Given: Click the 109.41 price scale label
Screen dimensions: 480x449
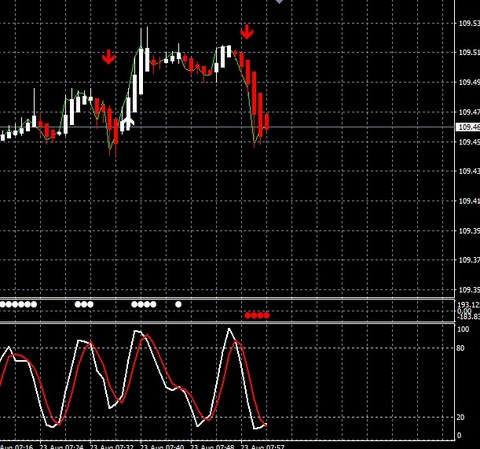Looking at the screenshot, I should pos(469,201).
